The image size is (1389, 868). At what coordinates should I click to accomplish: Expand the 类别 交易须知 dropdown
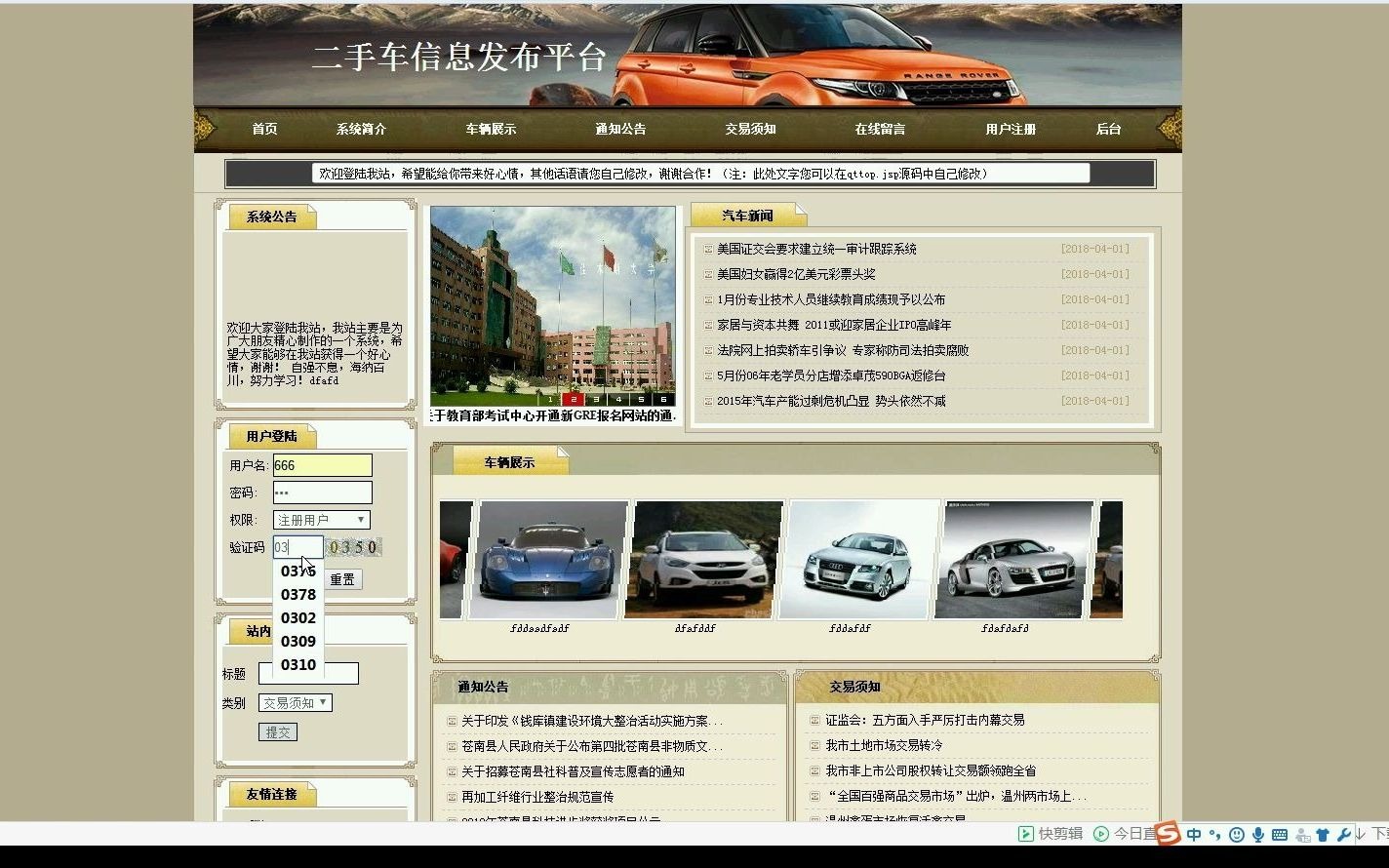296,702
